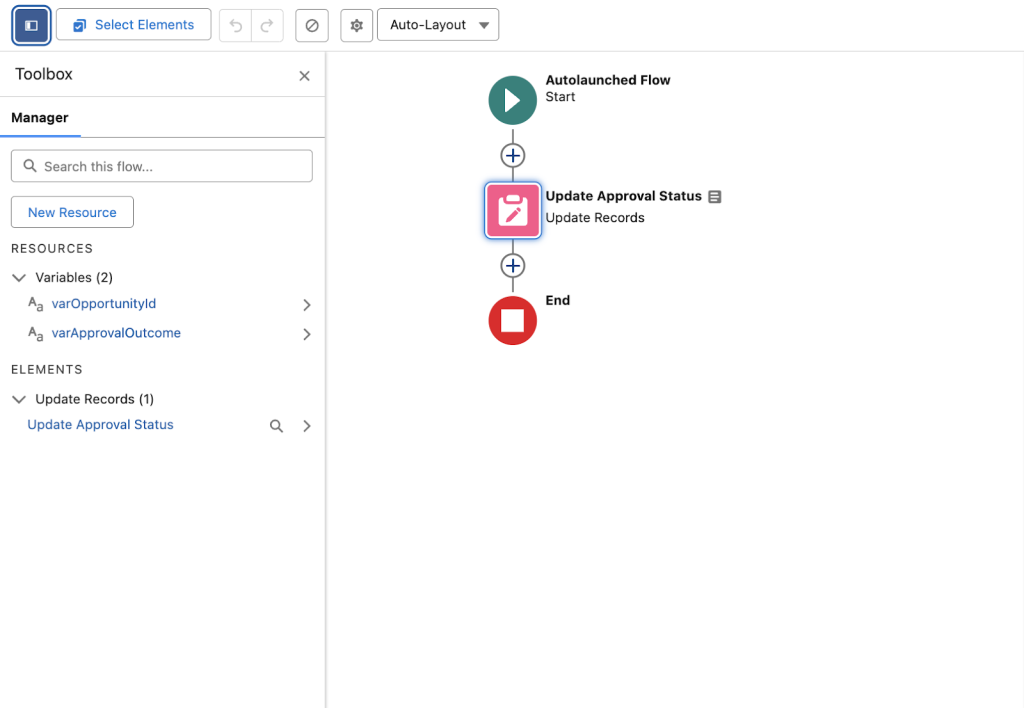The image size is (1024, 708).
Task: Open the varApprovalOutcome variable link
Action: pos(116,333)
